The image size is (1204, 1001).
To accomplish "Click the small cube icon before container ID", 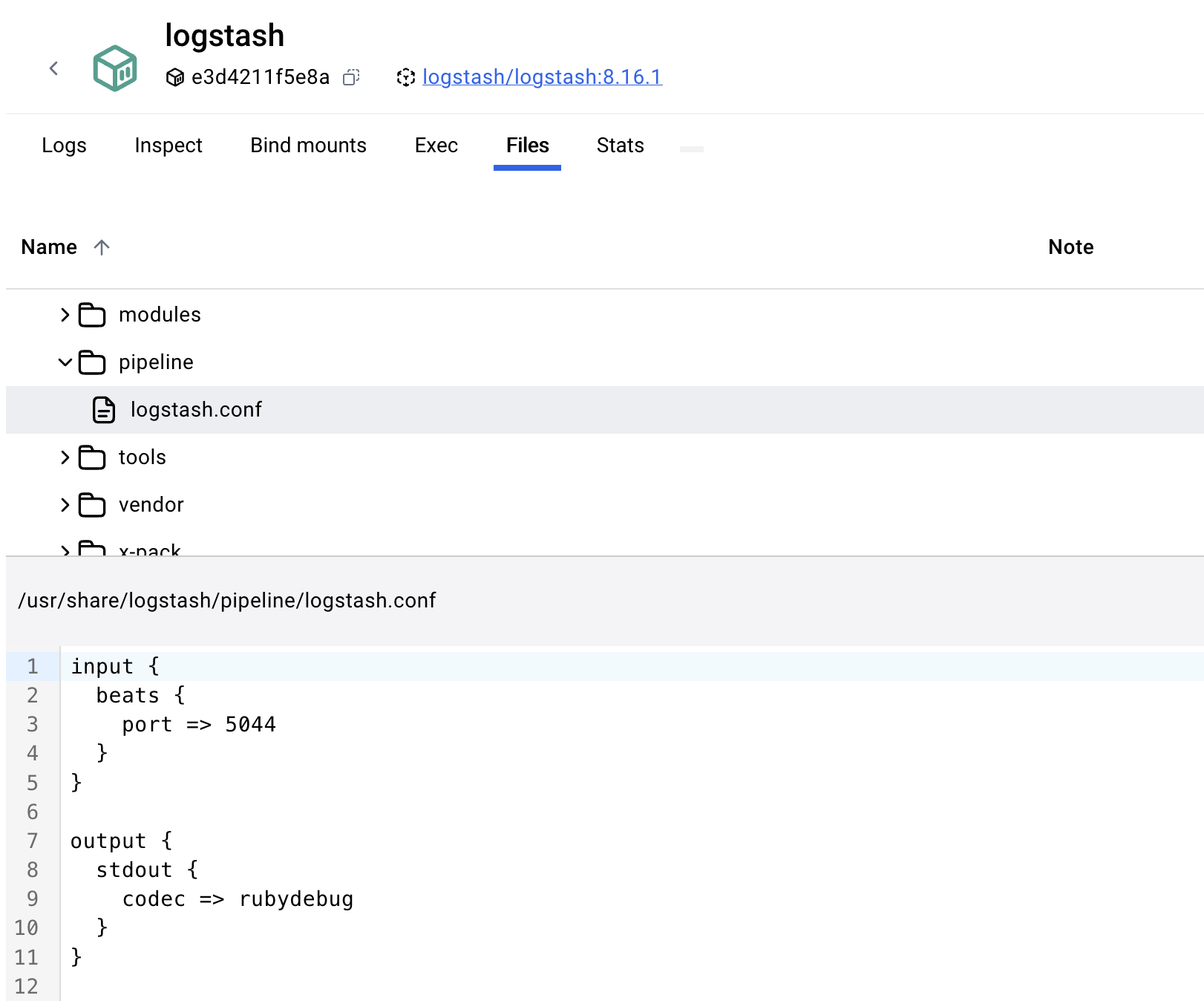I will coord(175,77).
